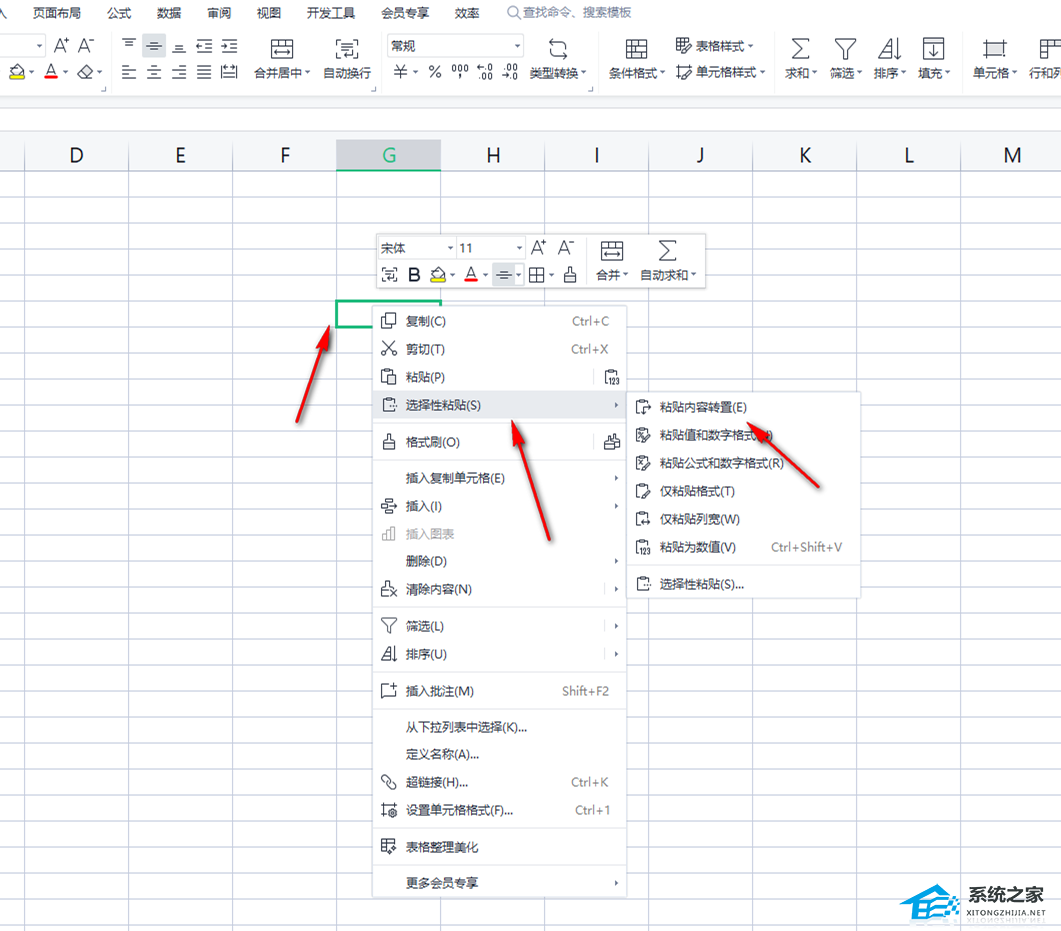The width and height of the screenshot is (1061, 931).
Task: Open 选择性粘贴(S)... dialog entry in submenu
Action: click(x=744, y=584)
